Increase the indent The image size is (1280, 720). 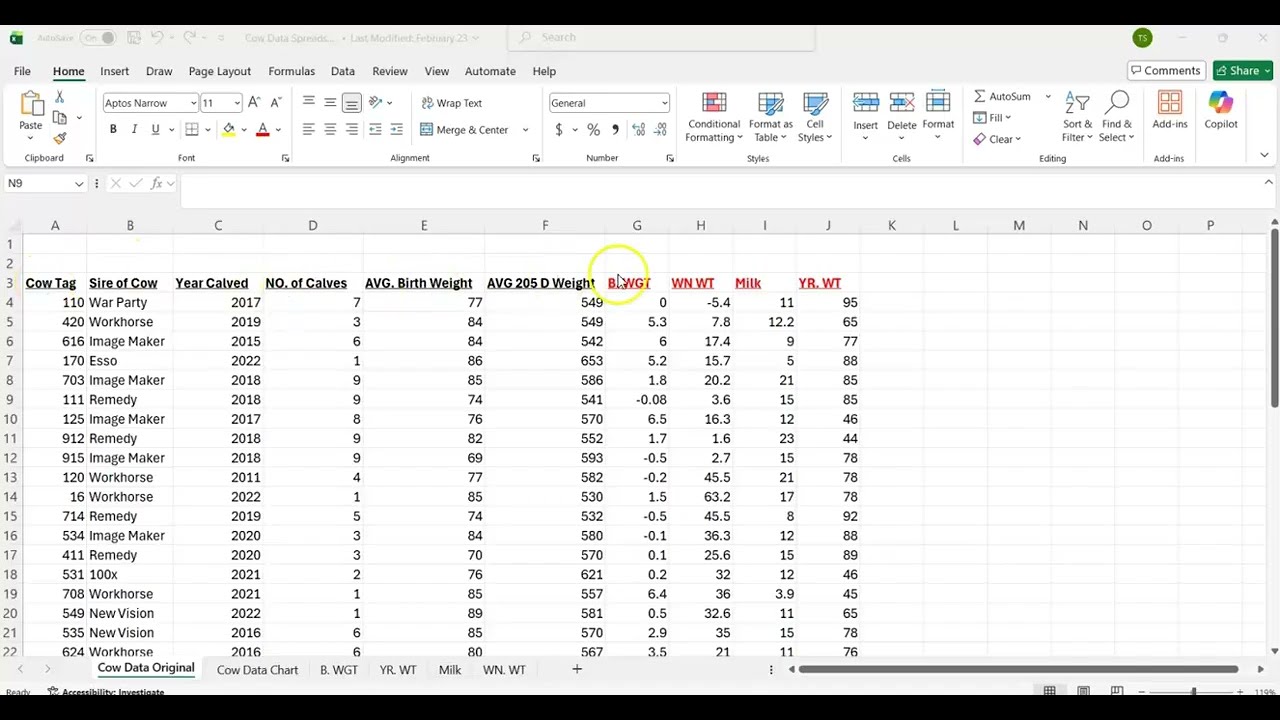(x=396, y=129)
